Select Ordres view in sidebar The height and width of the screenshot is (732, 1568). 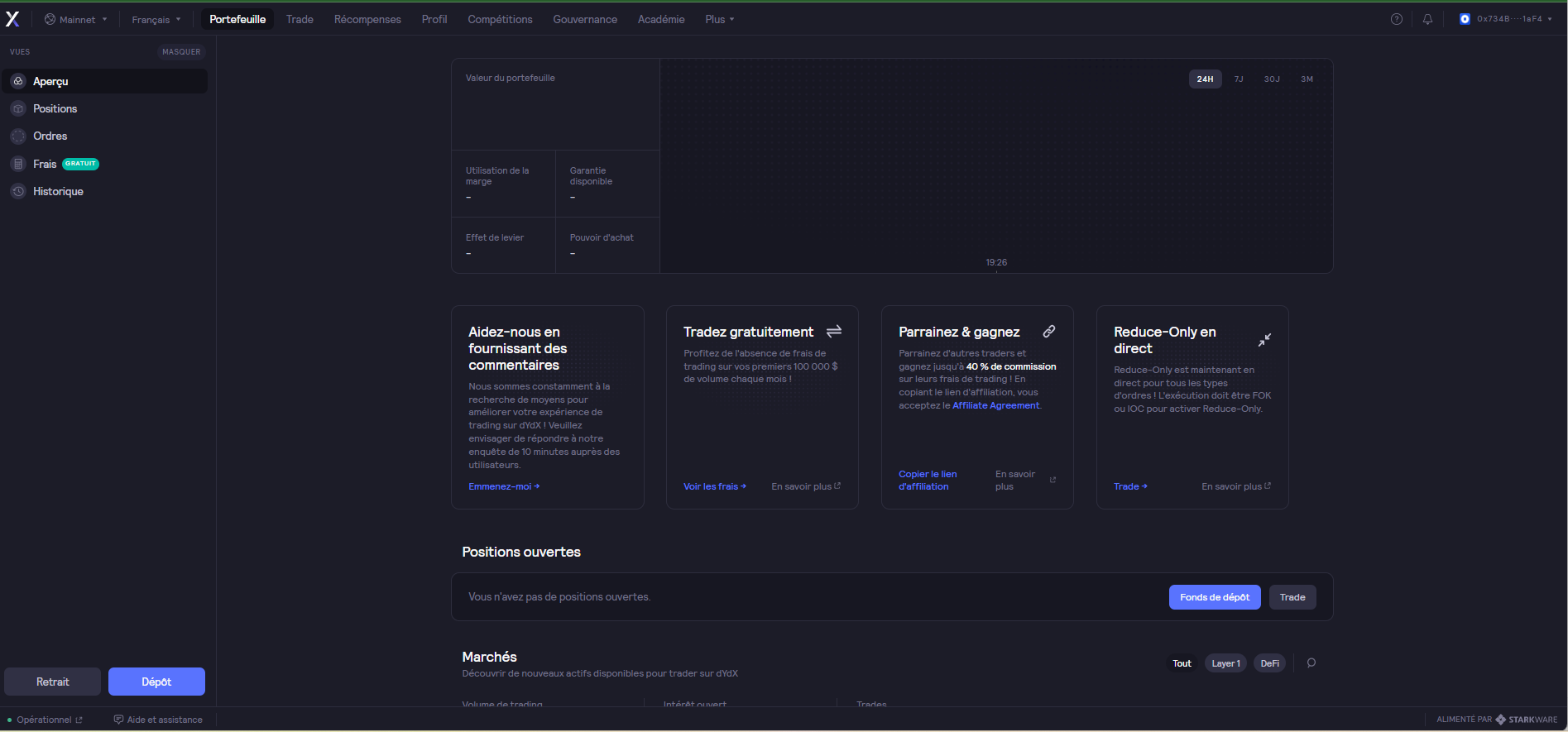pyautogui.click(x=105, y=136)
